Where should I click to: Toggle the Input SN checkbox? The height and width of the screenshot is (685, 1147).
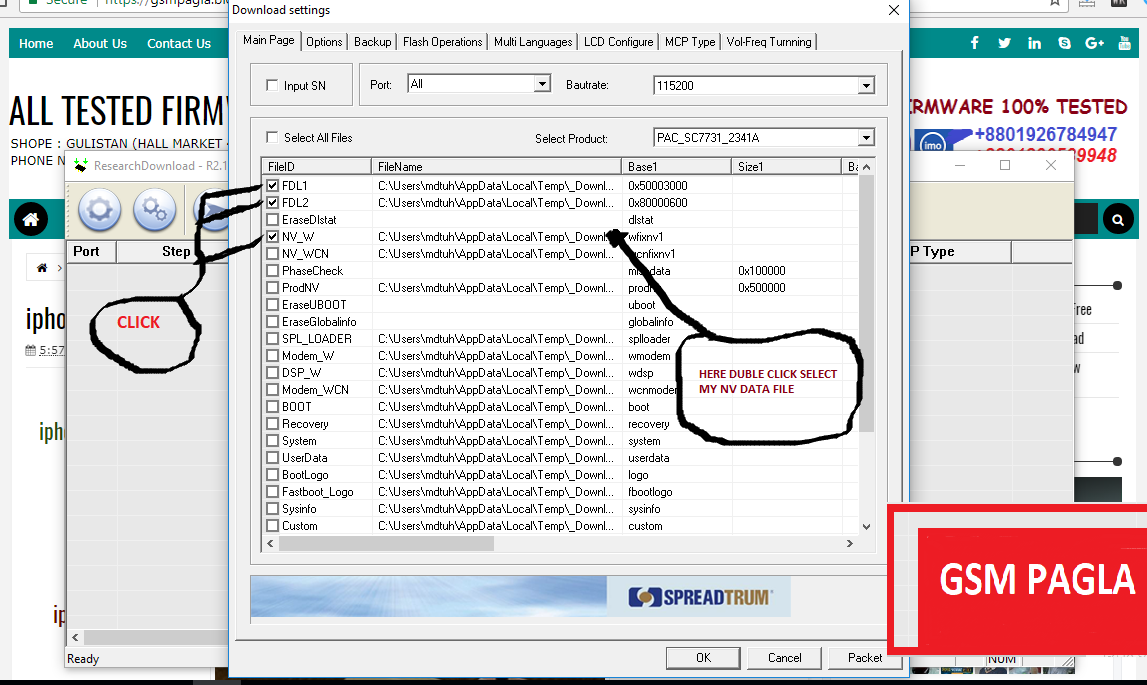[272, 85]
